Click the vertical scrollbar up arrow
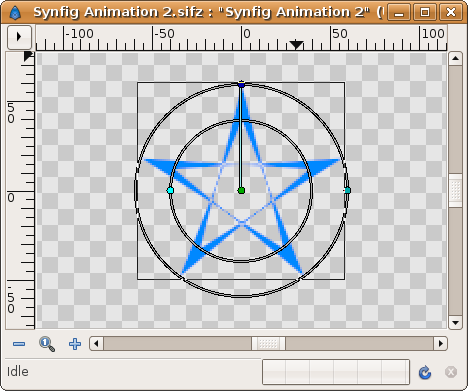Screen dimensions: 468x391 pos(455,59)
